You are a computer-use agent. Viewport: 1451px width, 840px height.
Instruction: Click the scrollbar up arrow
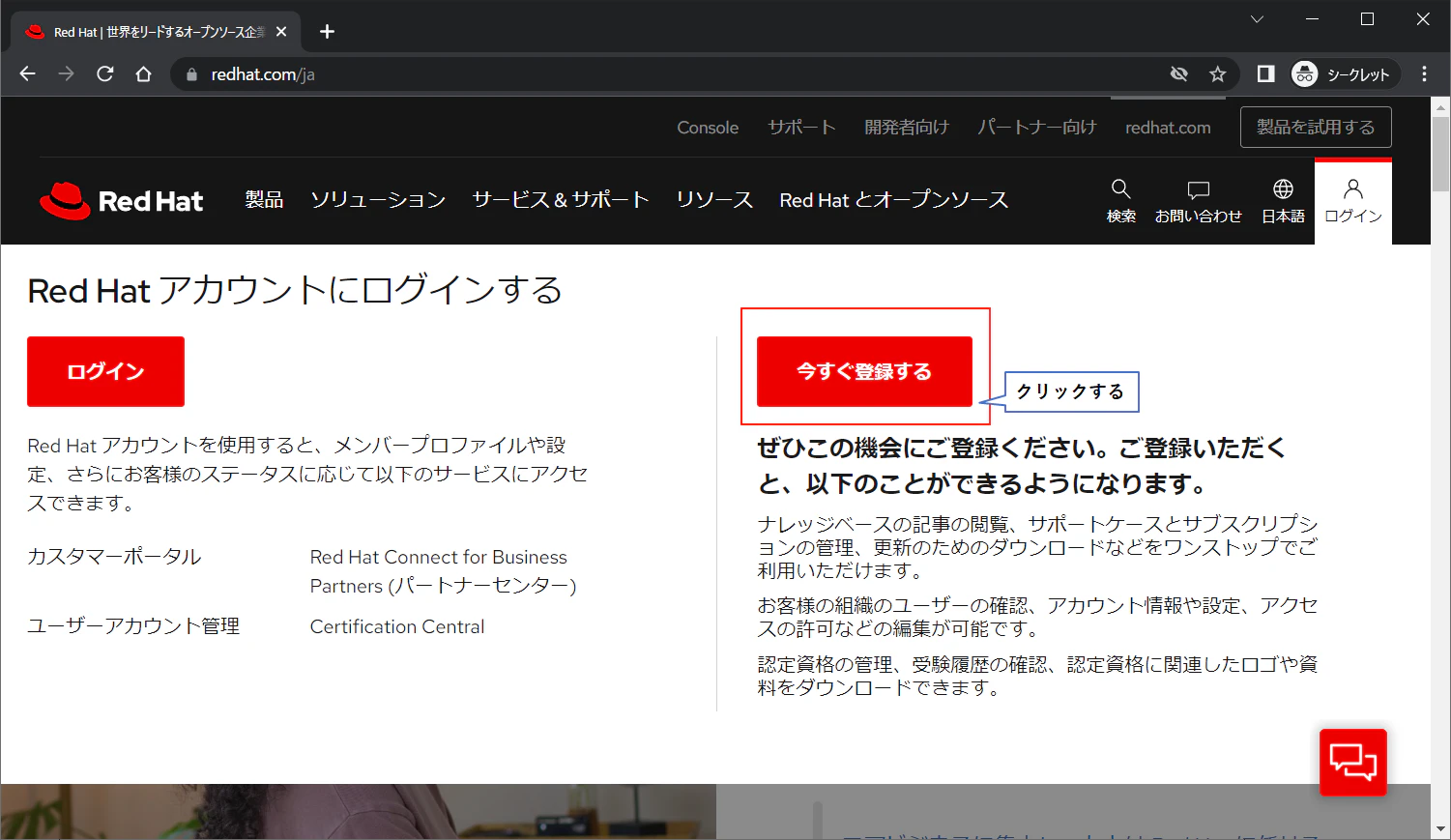click(1440, 106)
